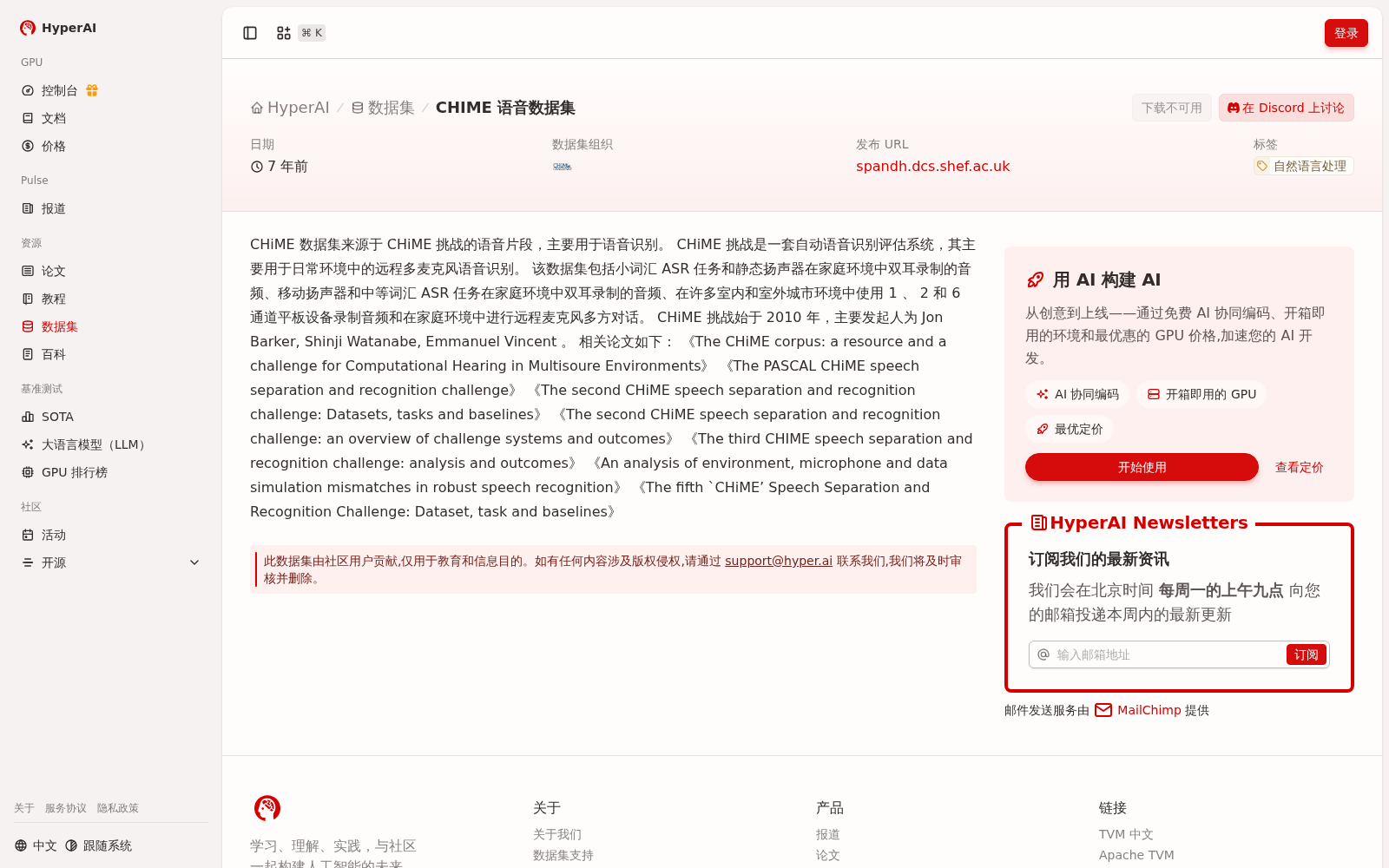Expand the 开源 chevron
The image size is (1389, 868).
(194, 562)
